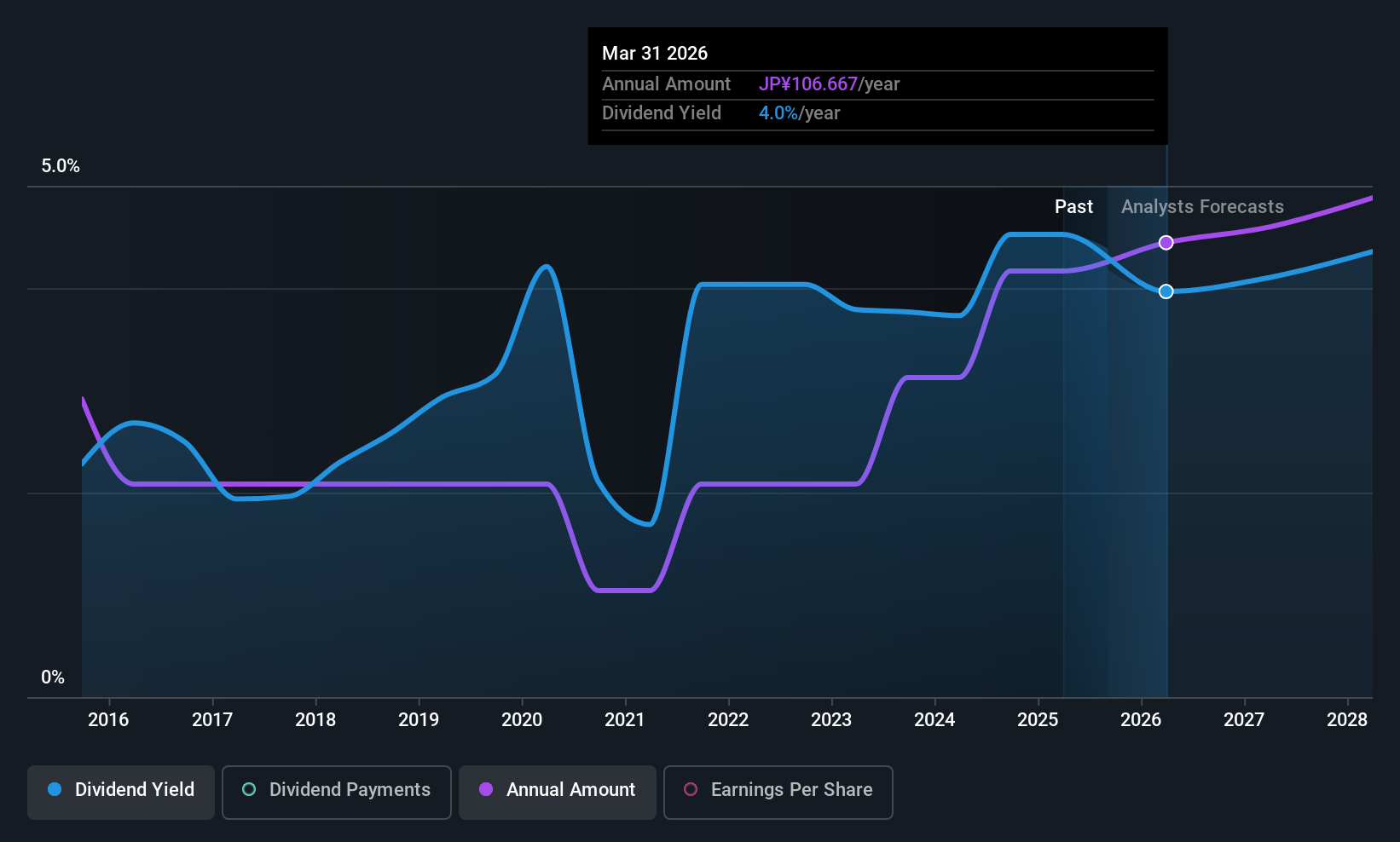The width and height of the screenshot is (1400, 842).
Task: Click the JP¥106.667/year annual amount value
Action: click(x=829, y=84)
